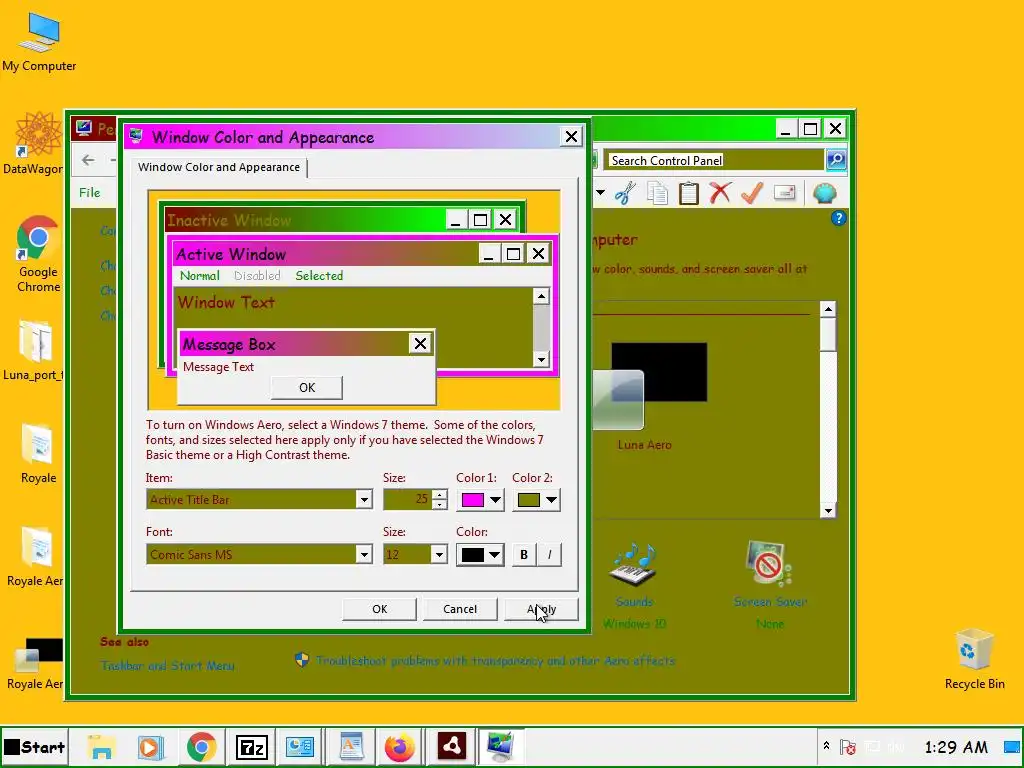This screenshot has width=1024, height=768.
Task: Click the Start button
Action: [35, 746]
